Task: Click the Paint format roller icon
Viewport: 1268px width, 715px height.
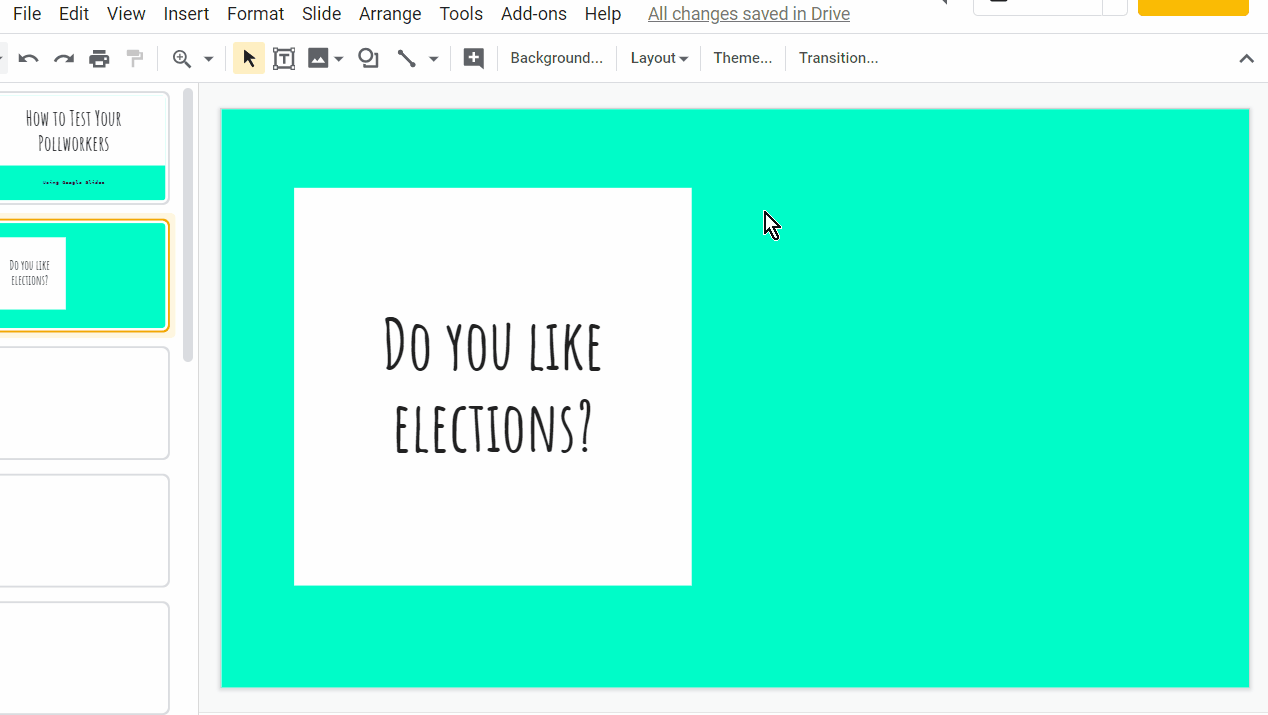Action: pos(135,59)
